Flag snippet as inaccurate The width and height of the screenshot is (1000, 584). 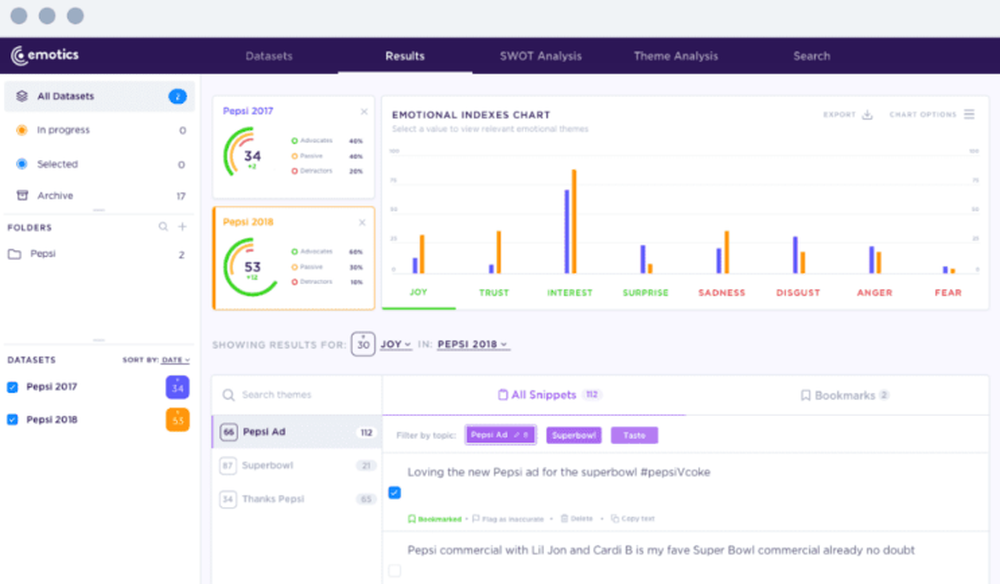[508, 519]
